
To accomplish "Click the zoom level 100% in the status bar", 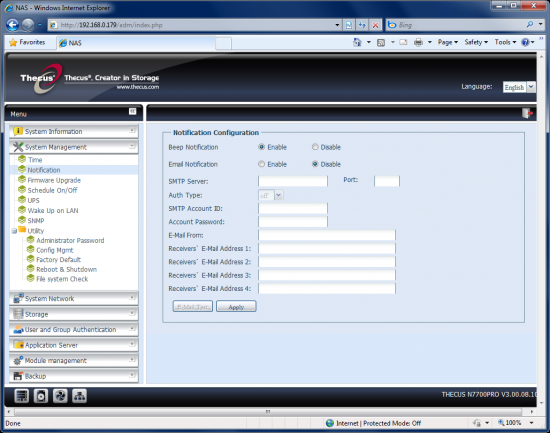I will tap(510, 423).
